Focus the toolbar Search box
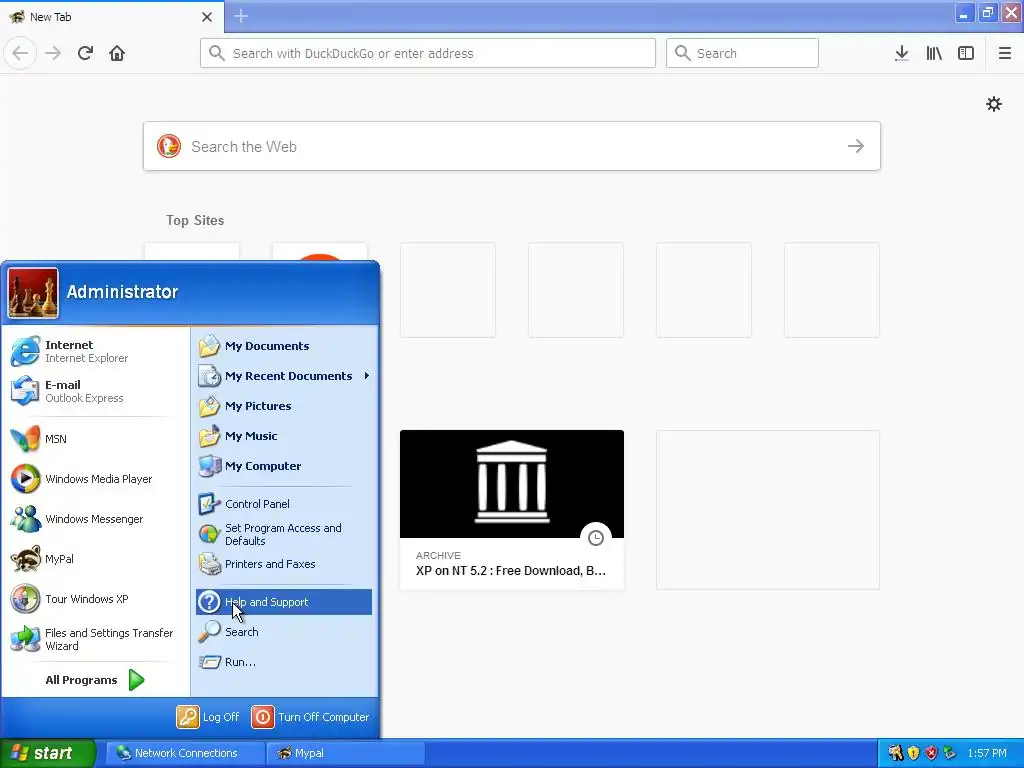The height and width of the screenshot is (768, 1024). pos(742,53)
